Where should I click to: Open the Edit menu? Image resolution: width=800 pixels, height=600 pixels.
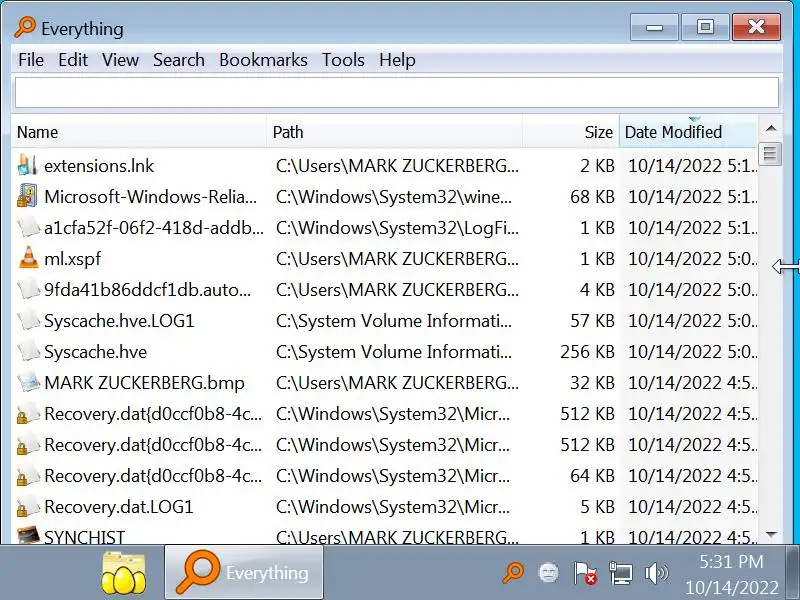pyautogui.click(x=73, y=60)
